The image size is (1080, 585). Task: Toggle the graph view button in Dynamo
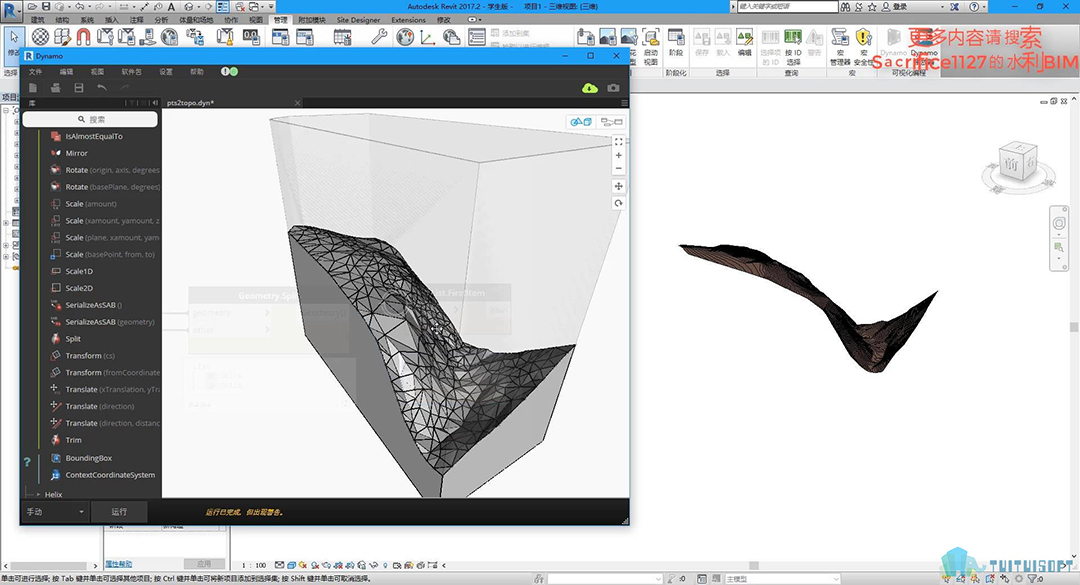tap(610, 122)
